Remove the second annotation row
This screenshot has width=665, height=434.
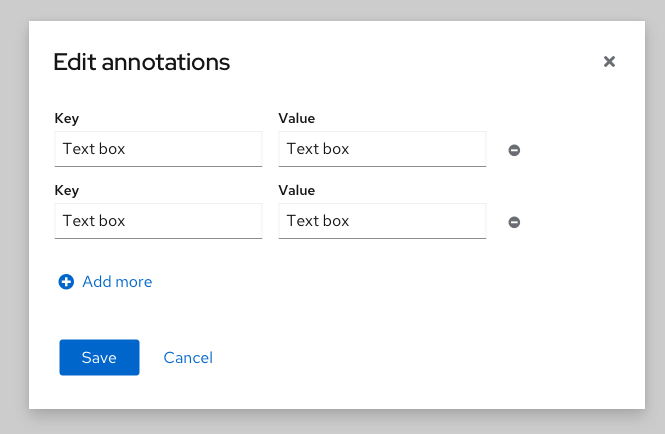[514, 222]
